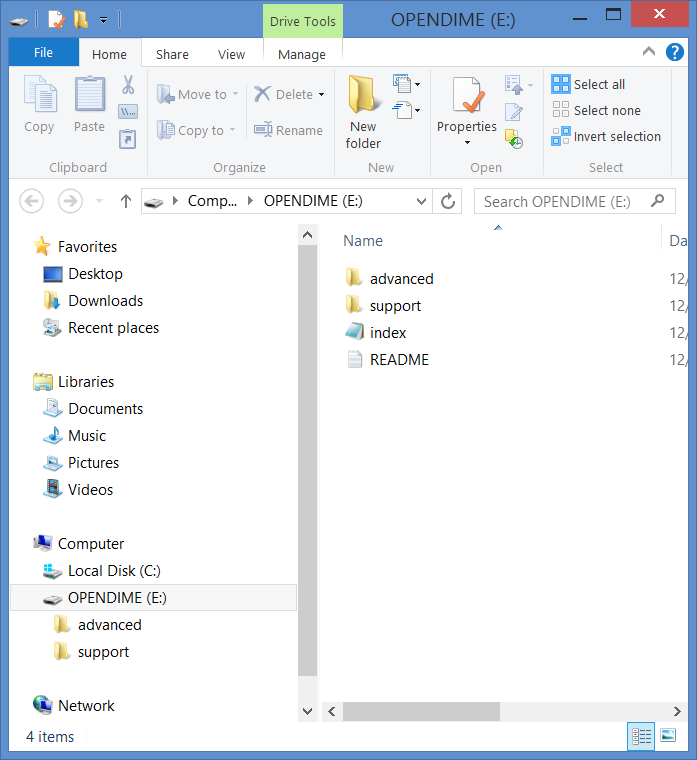
Task: Click Select none
Action: [596, 111]
